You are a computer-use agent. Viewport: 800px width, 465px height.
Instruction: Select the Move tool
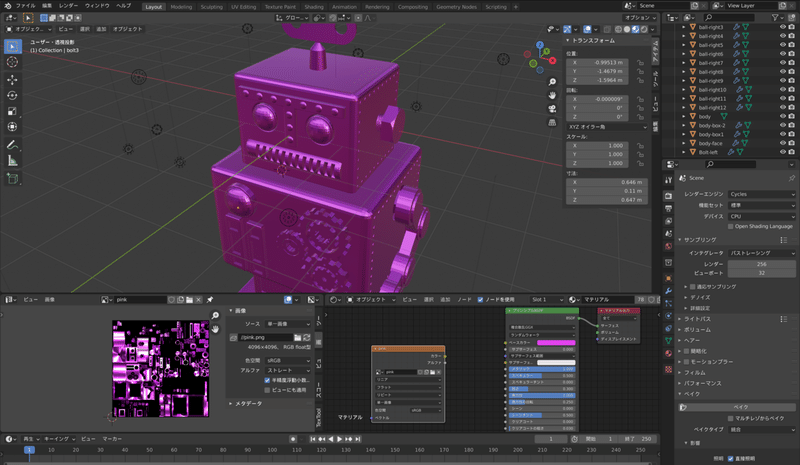point(12,80)
